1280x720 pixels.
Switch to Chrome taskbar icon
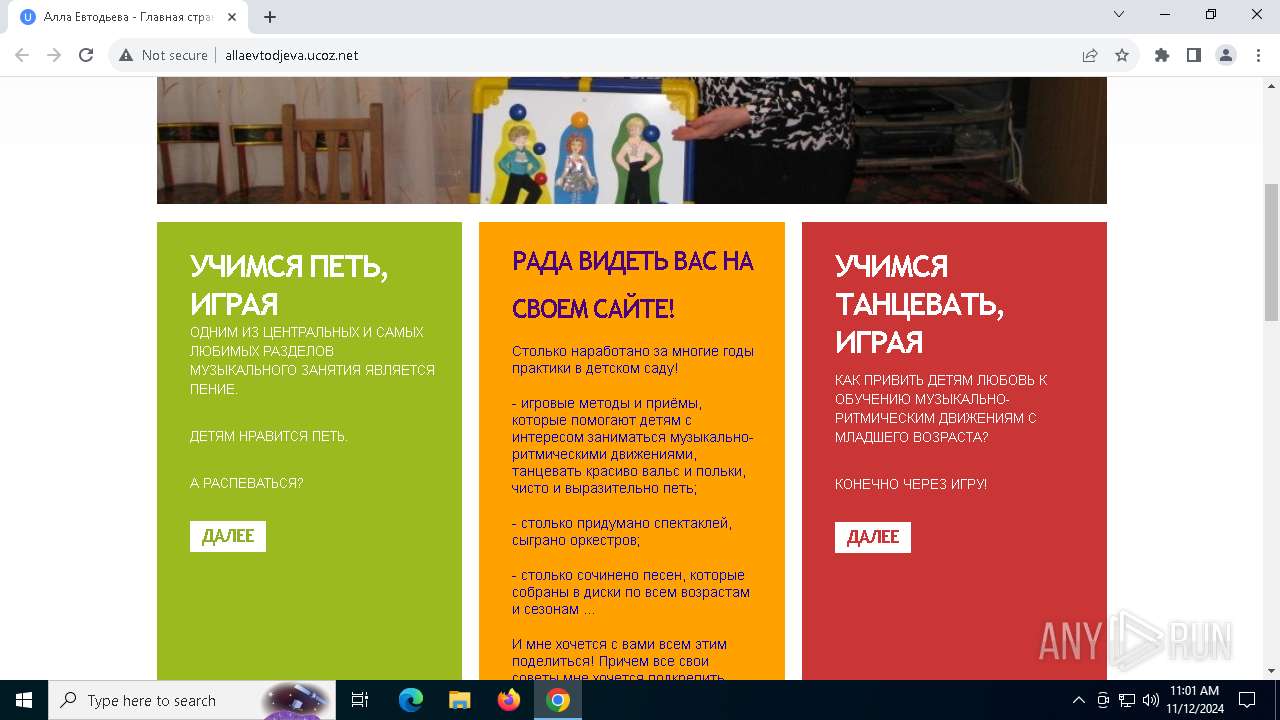(557, 700)
